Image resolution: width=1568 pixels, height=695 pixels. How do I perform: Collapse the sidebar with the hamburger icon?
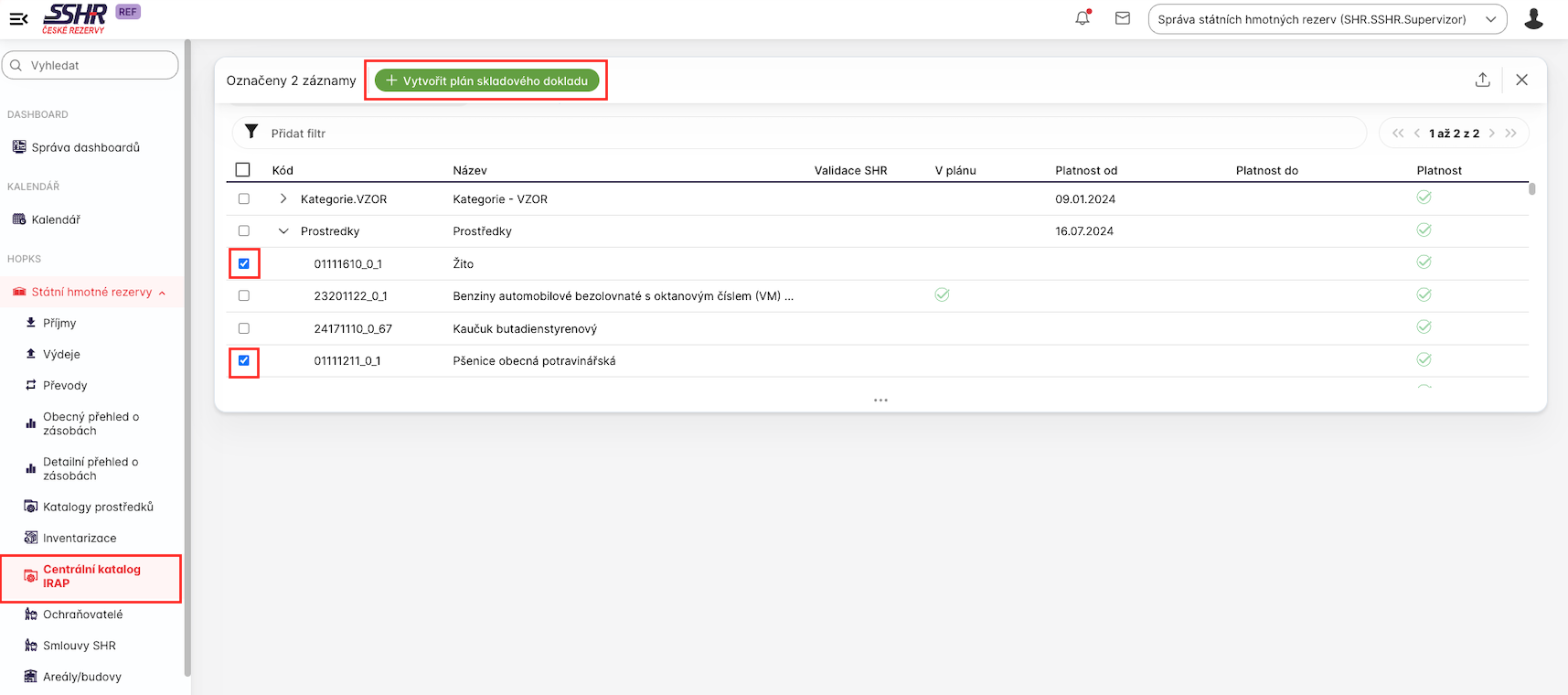click(x=18, y=18)
